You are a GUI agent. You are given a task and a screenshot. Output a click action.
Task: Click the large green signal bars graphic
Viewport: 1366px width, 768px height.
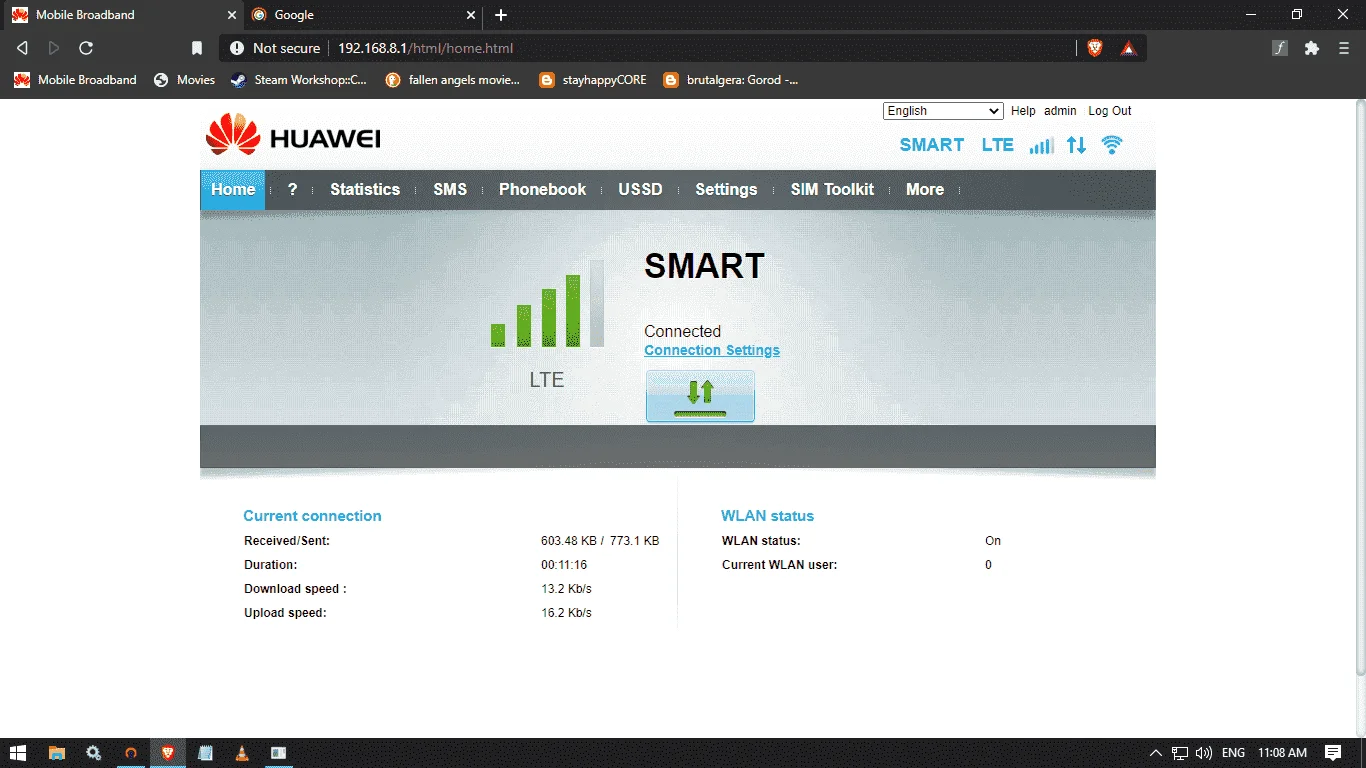pos(547,304)
